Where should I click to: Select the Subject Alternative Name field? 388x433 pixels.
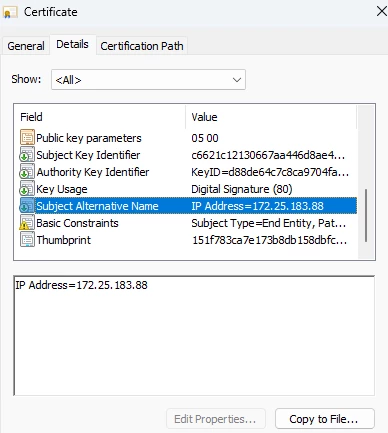(188, 206)
